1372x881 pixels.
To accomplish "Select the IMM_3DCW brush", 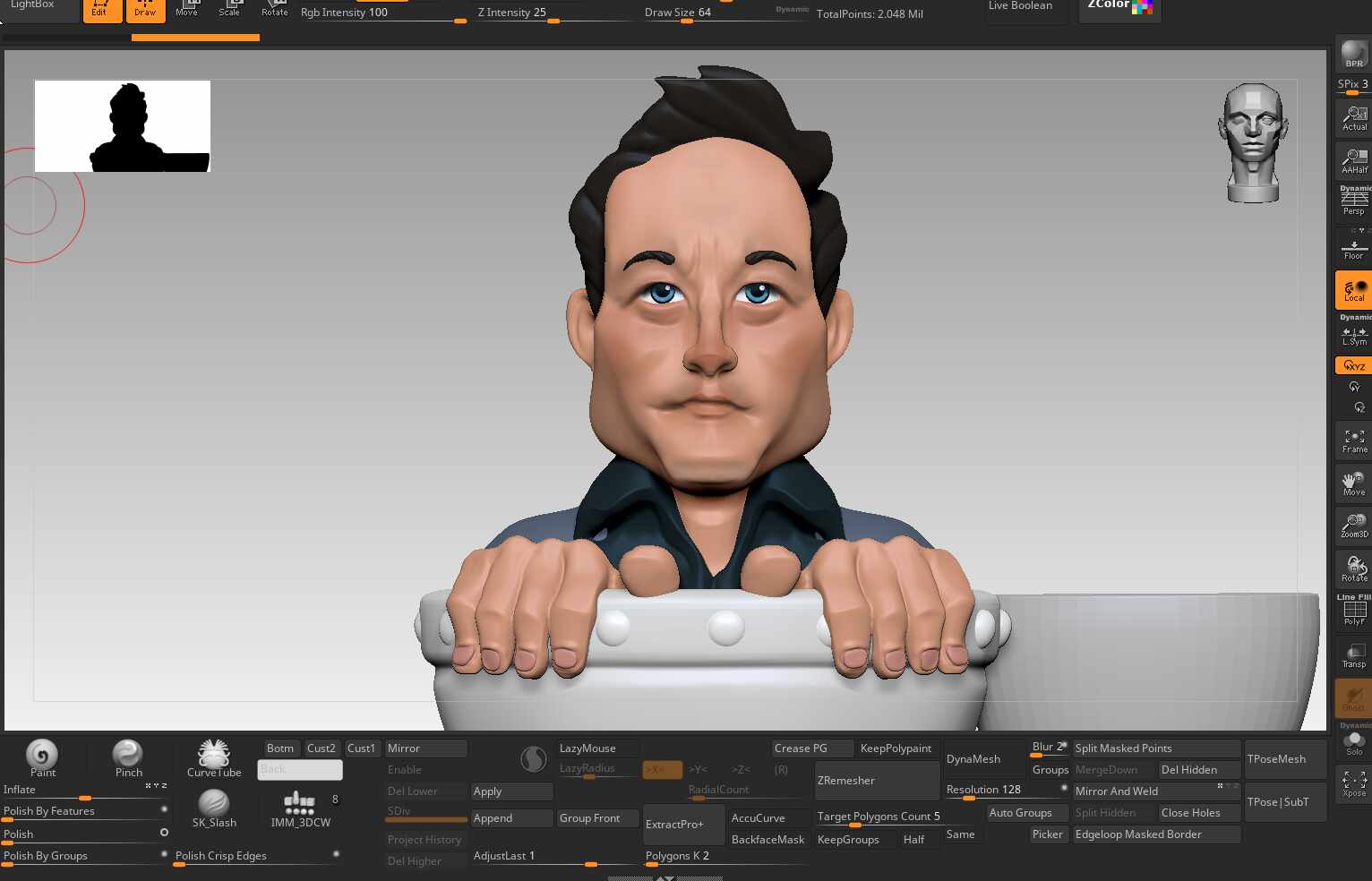I will coord(300,808).
